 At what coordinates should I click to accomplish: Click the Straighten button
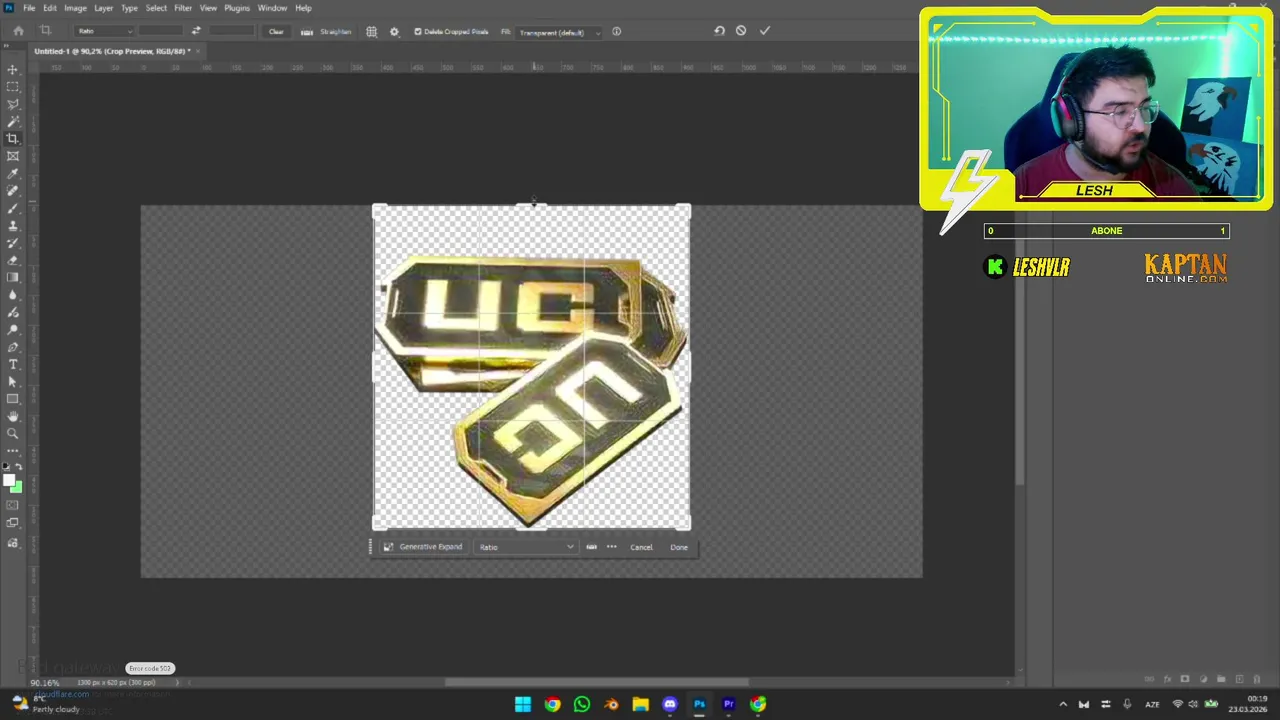pos(328,31)
